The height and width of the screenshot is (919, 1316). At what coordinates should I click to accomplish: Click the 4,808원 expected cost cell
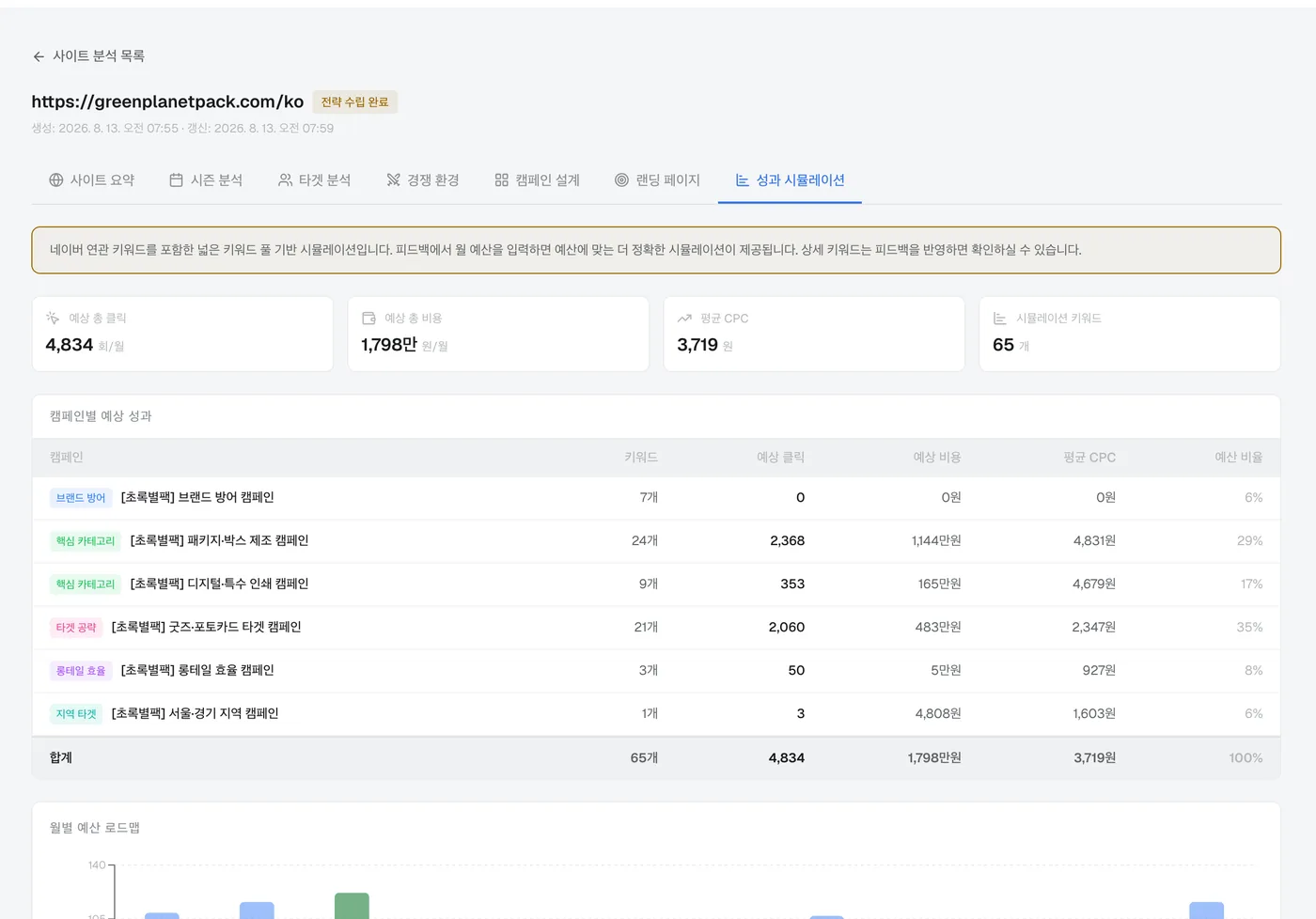coord(938,714)
